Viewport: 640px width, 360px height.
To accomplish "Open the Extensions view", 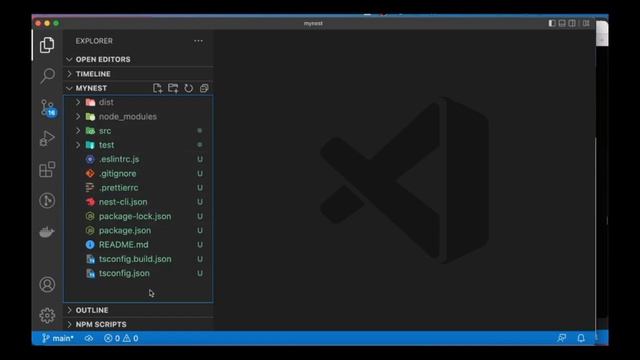I will (47, 169).
